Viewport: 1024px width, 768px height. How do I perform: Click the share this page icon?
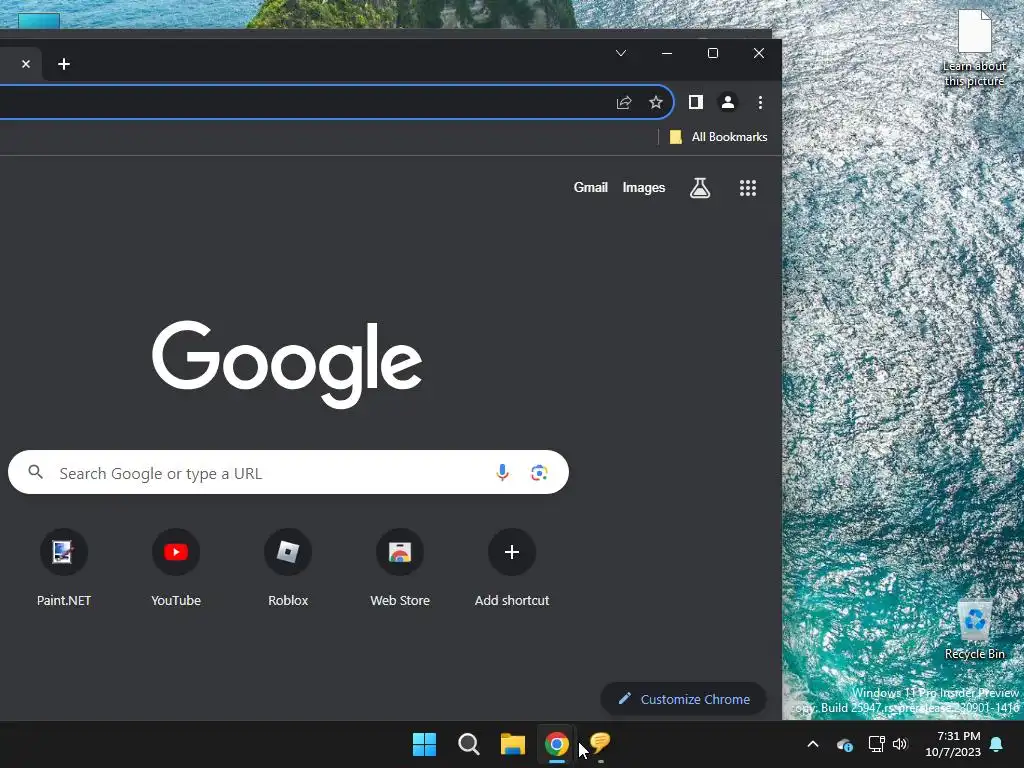point(624,103)
